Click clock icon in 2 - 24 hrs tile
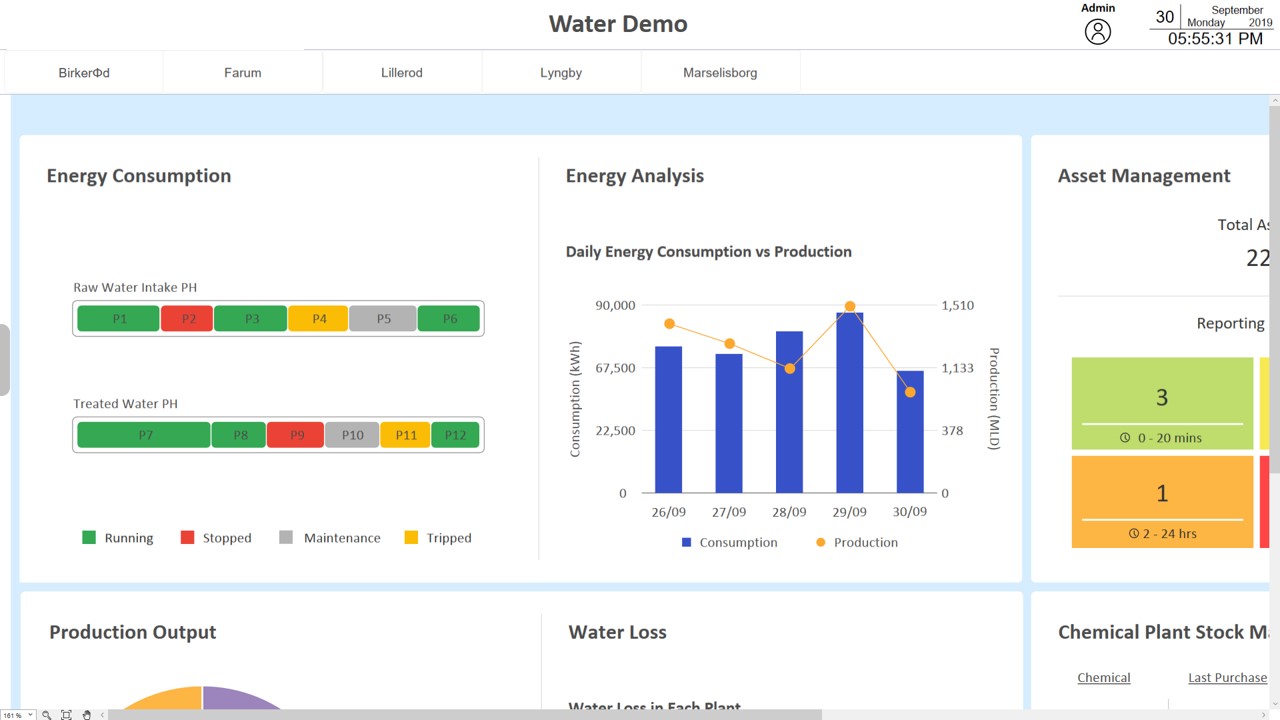Image resolution: width=1280 pixels, height=720 pixels. click(1133, 534)
